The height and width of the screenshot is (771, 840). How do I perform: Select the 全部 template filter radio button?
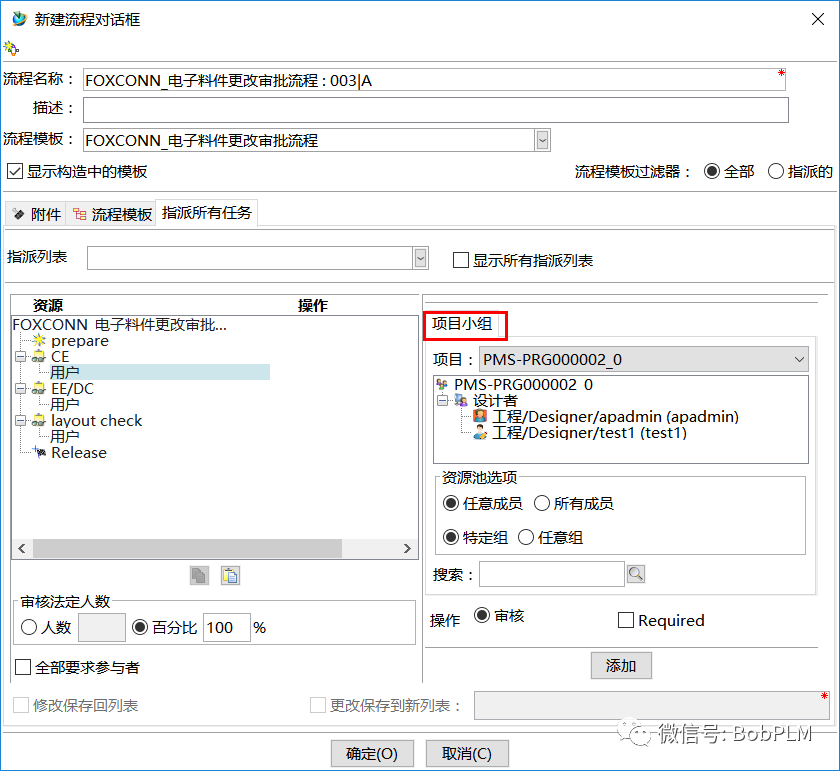(712, 171)
